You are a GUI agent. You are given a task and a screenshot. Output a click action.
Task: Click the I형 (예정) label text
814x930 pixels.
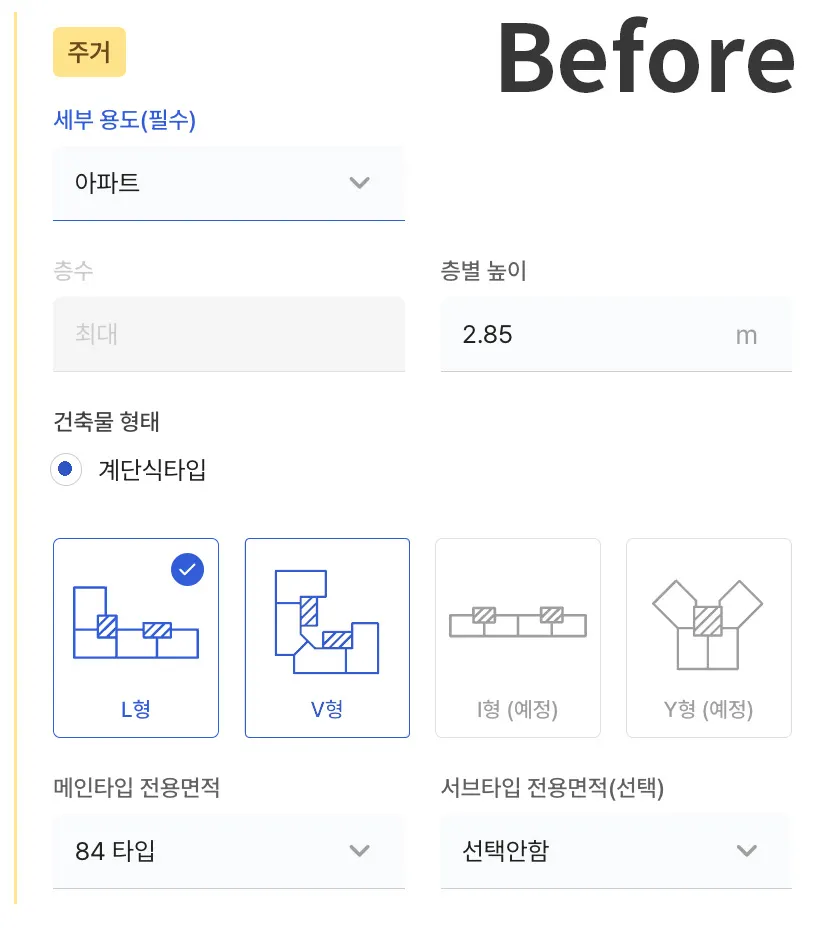coord(517,709)
